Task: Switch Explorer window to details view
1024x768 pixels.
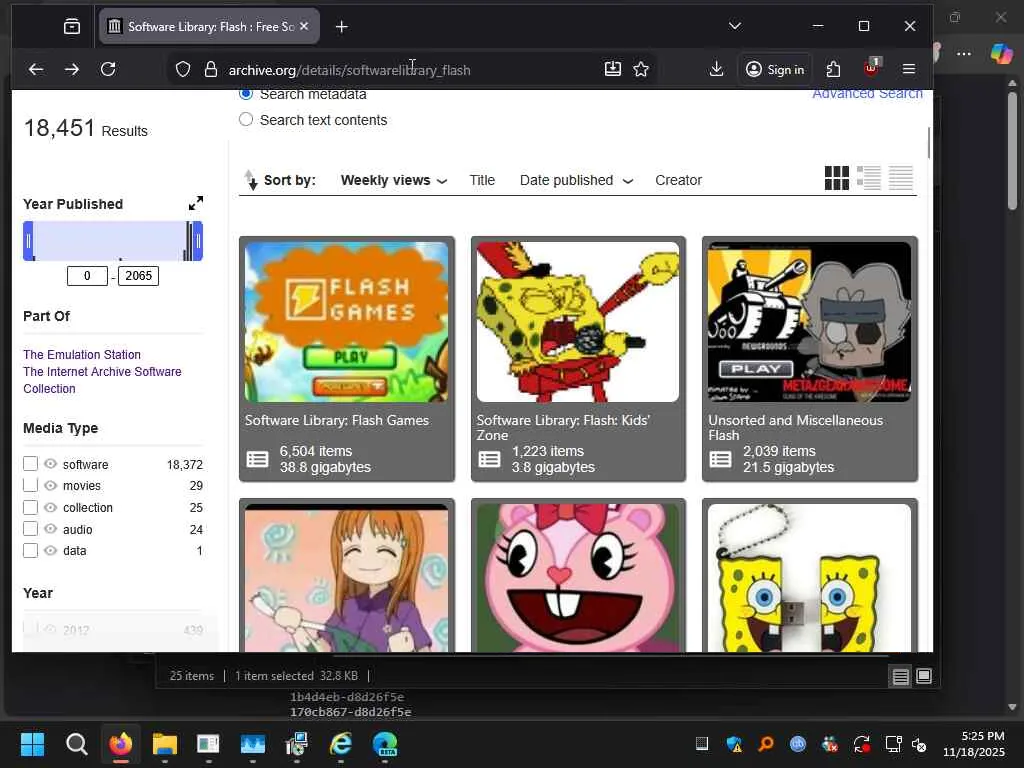Action: point(901,677)
